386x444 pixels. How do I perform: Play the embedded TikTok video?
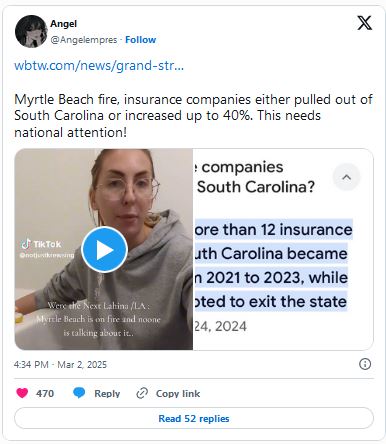coord(105,250)
